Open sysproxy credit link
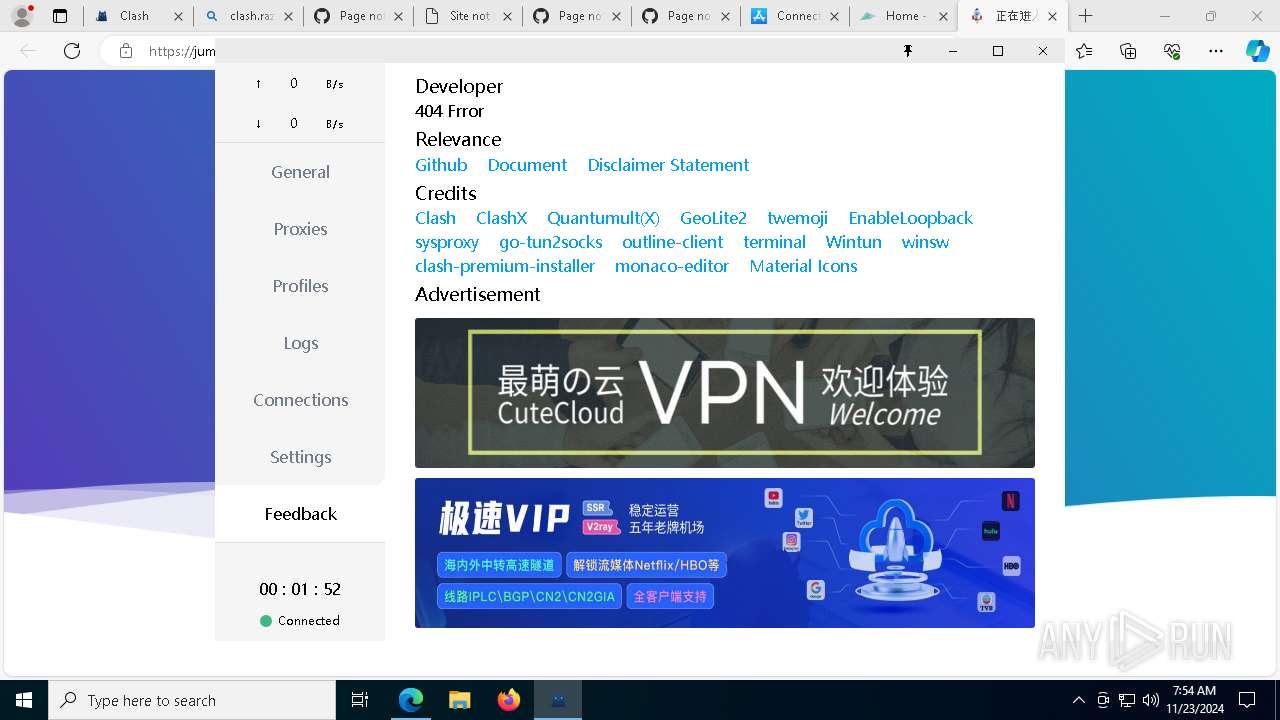The height and width of the screenshot is (720, 1280). pyautogui.click(x=447, y=242)
